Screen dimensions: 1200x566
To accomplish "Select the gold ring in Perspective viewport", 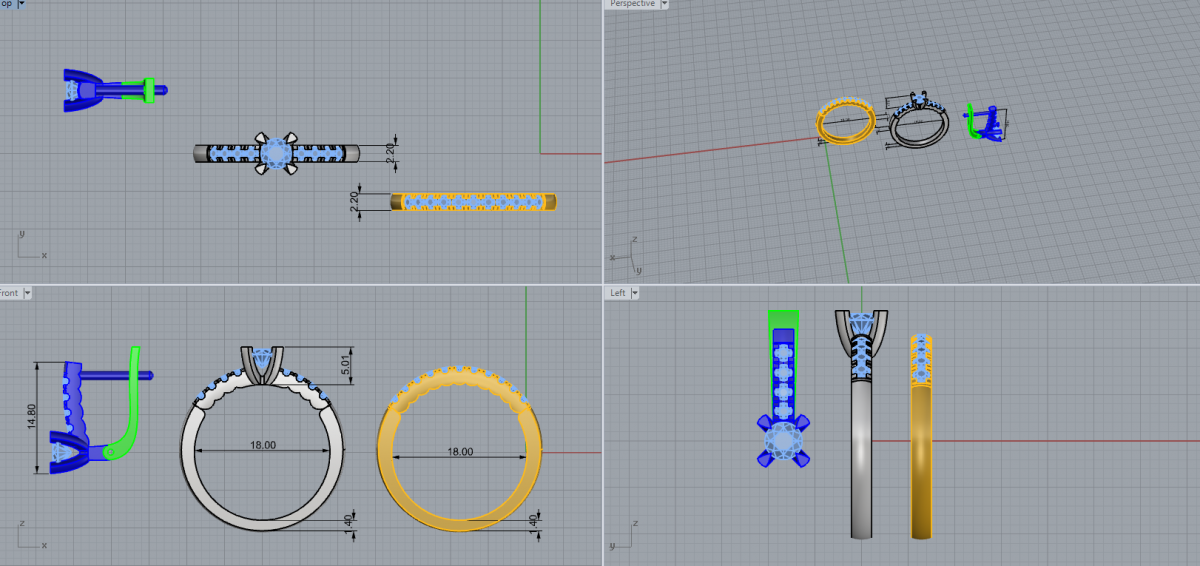I will pos(847,123).
